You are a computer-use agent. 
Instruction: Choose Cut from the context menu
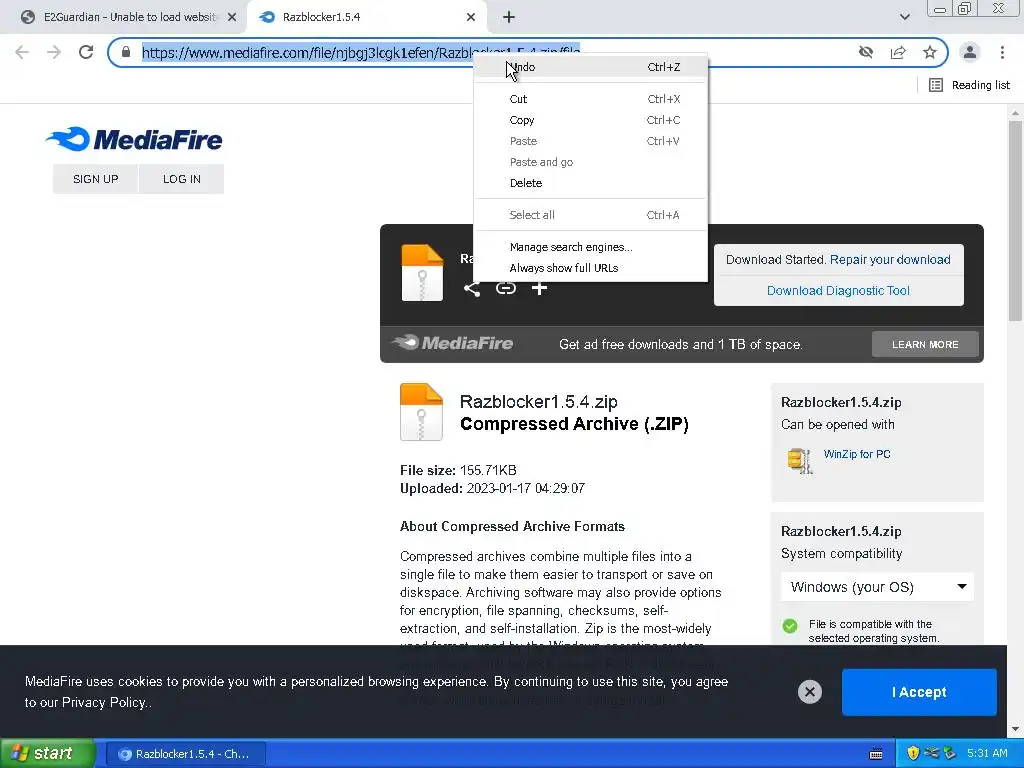pos(590,99)
